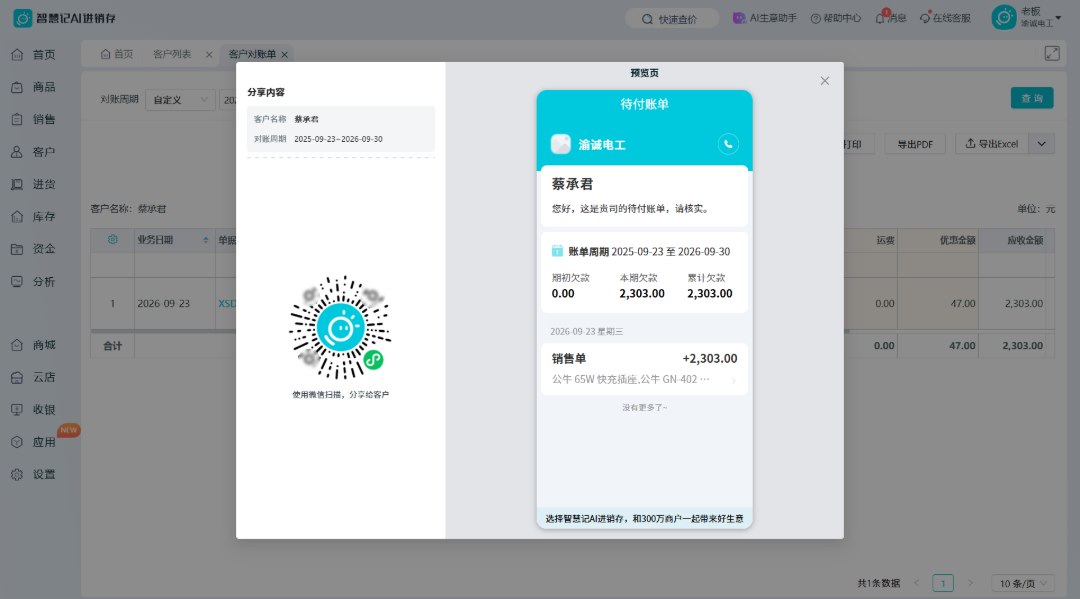Go to page 1 in pagination
This screenshot has height=599, width=1080.
943,583
